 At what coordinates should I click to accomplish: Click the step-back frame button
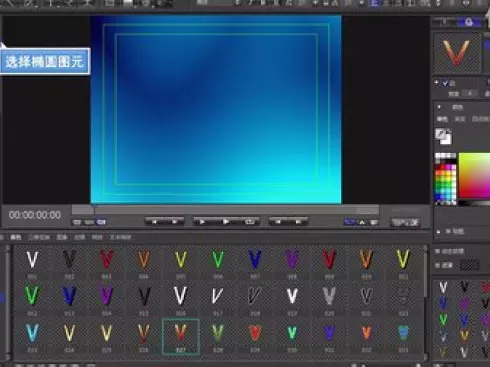coord(174,222)
